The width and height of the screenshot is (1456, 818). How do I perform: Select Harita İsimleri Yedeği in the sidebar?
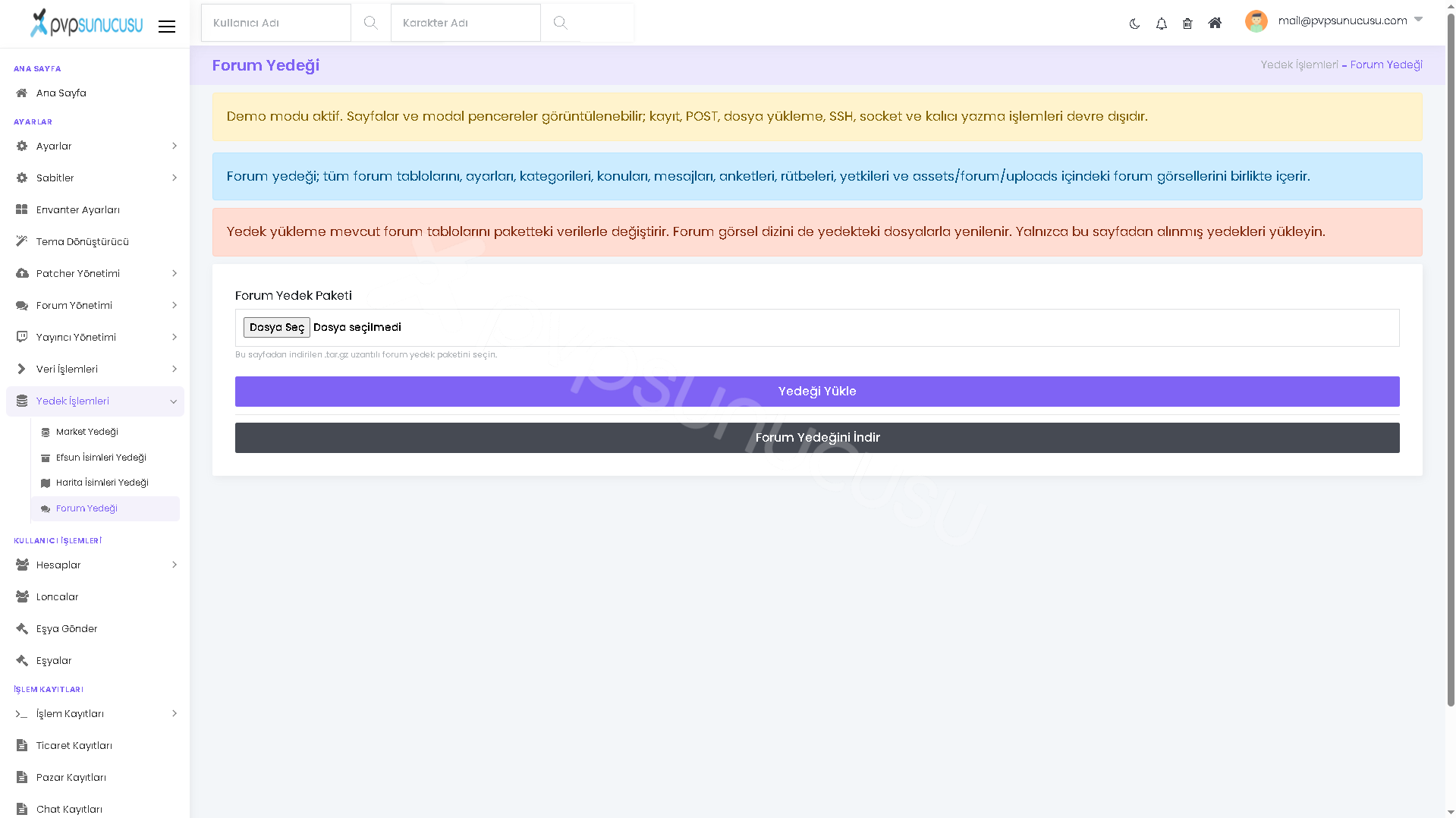[x=105, y=483]
